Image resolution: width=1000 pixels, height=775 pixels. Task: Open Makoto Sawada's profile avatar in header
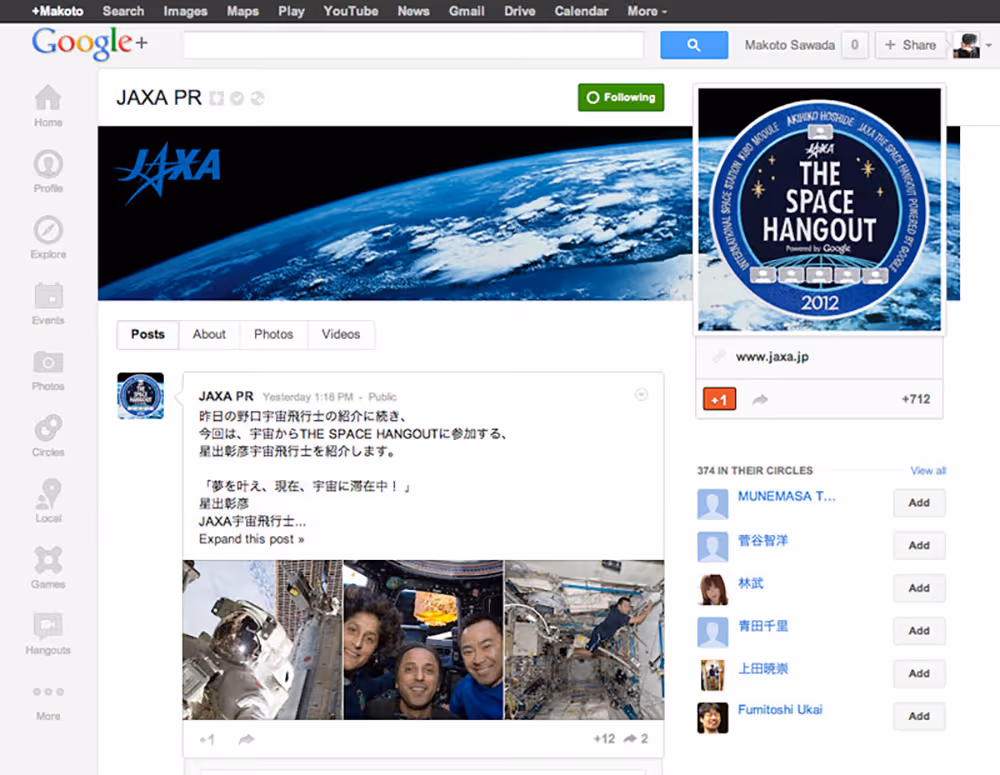click(x=966, y=45)
